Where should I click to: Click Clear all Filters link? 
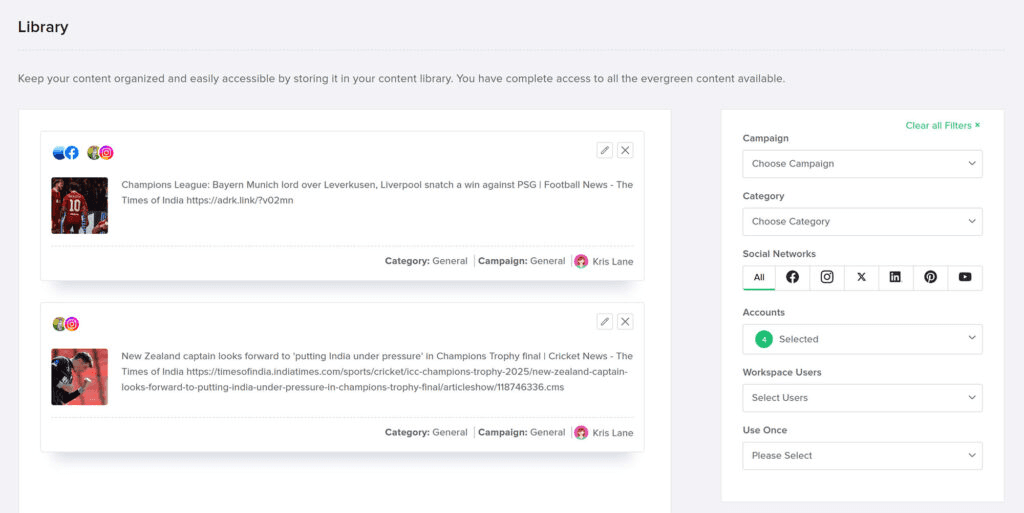click(x=942, y=125)
